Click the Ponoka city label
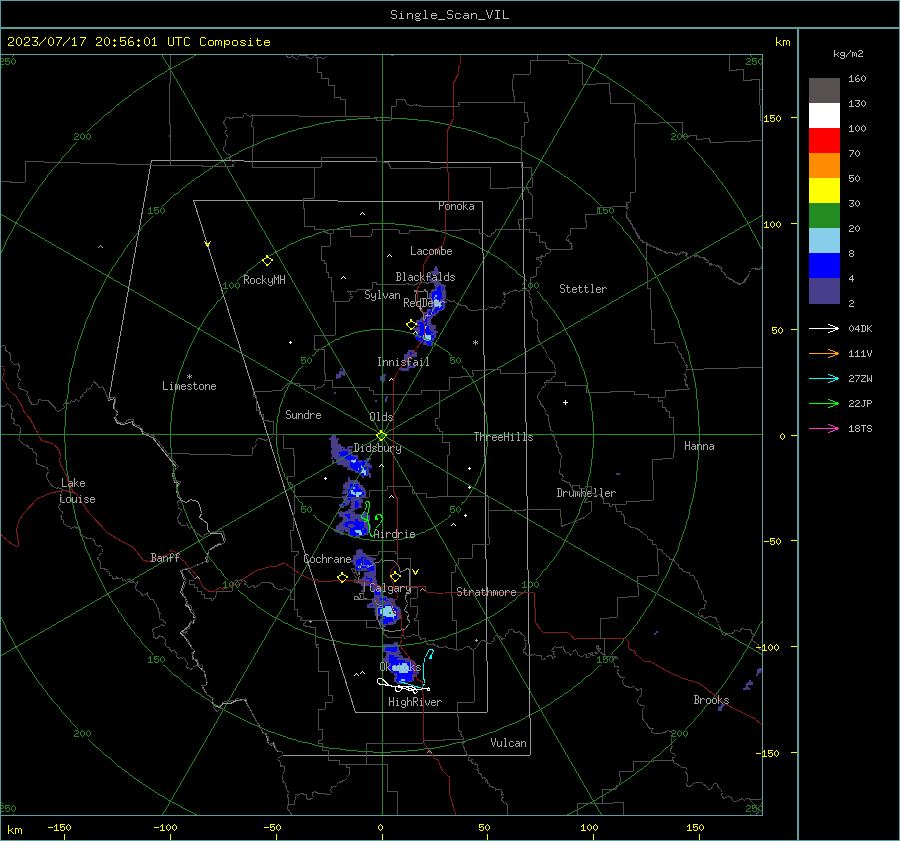This screenshot has width=900, height=841. coord(456,206)
